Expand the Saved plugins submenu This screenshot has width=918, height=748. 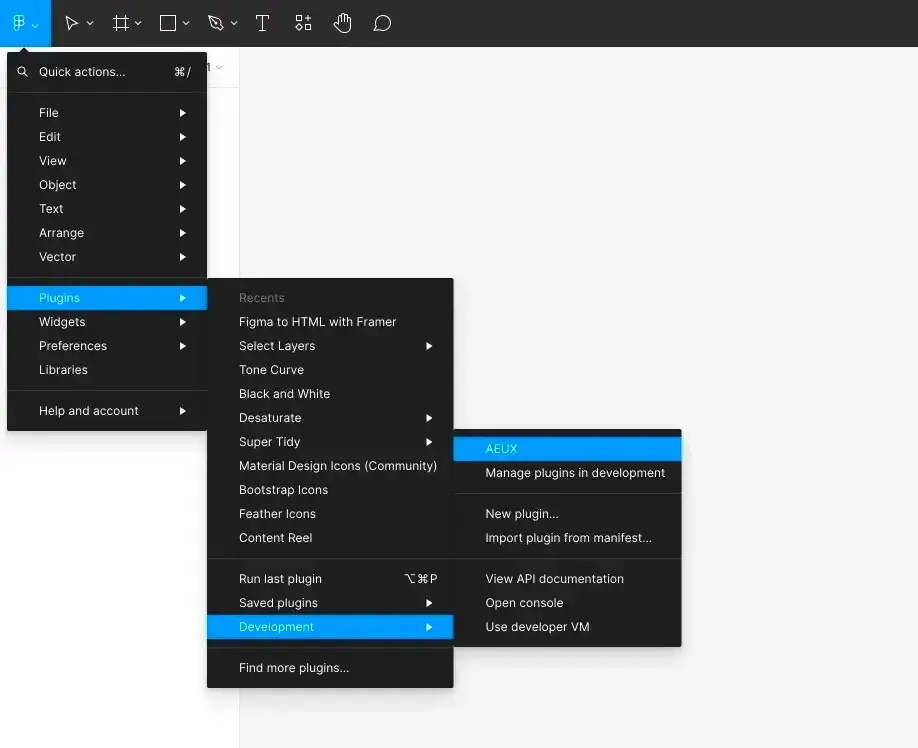click(x=330, y=603)
